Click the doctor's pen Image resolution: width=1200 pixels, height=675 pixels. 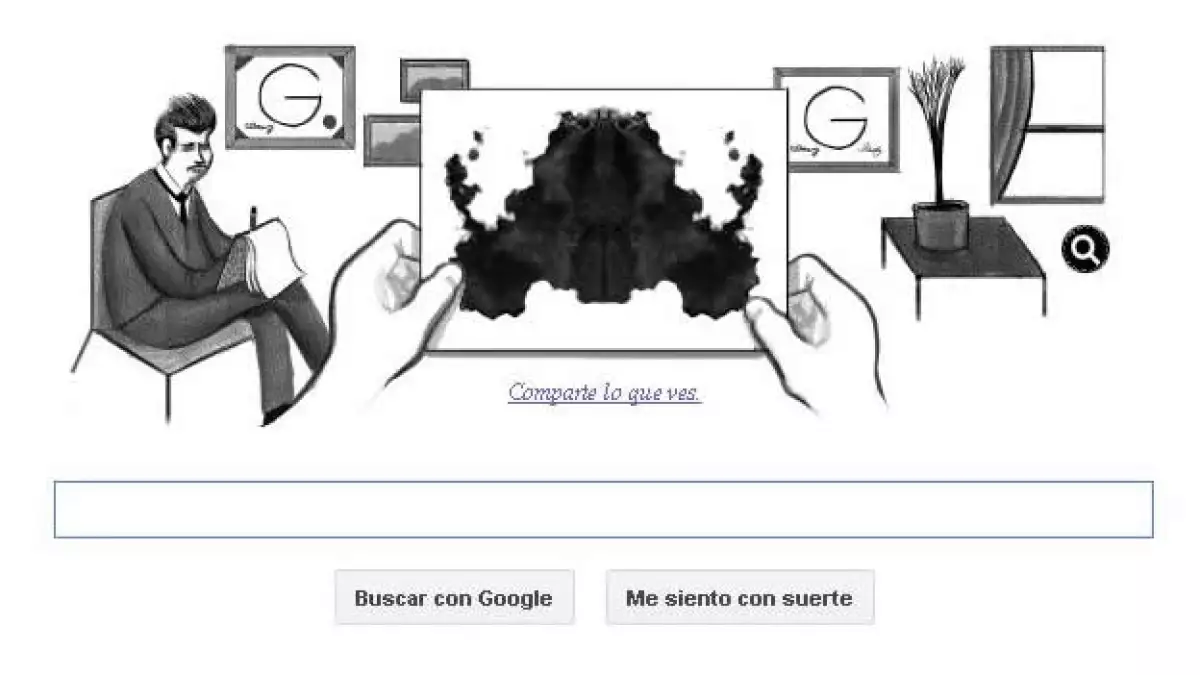(253, 217)
